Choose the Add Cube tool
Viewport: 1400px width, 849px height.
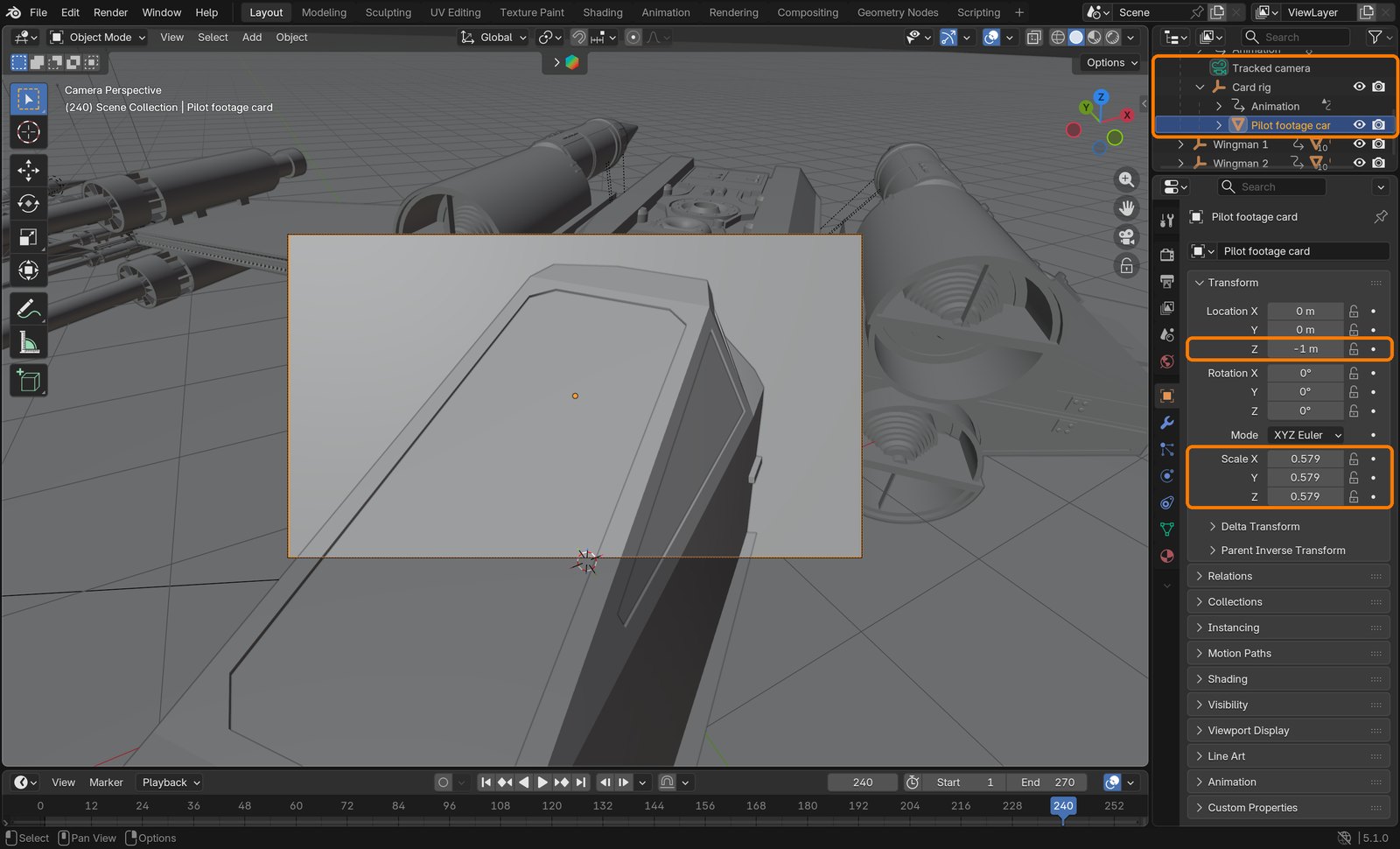coord(28,381)
